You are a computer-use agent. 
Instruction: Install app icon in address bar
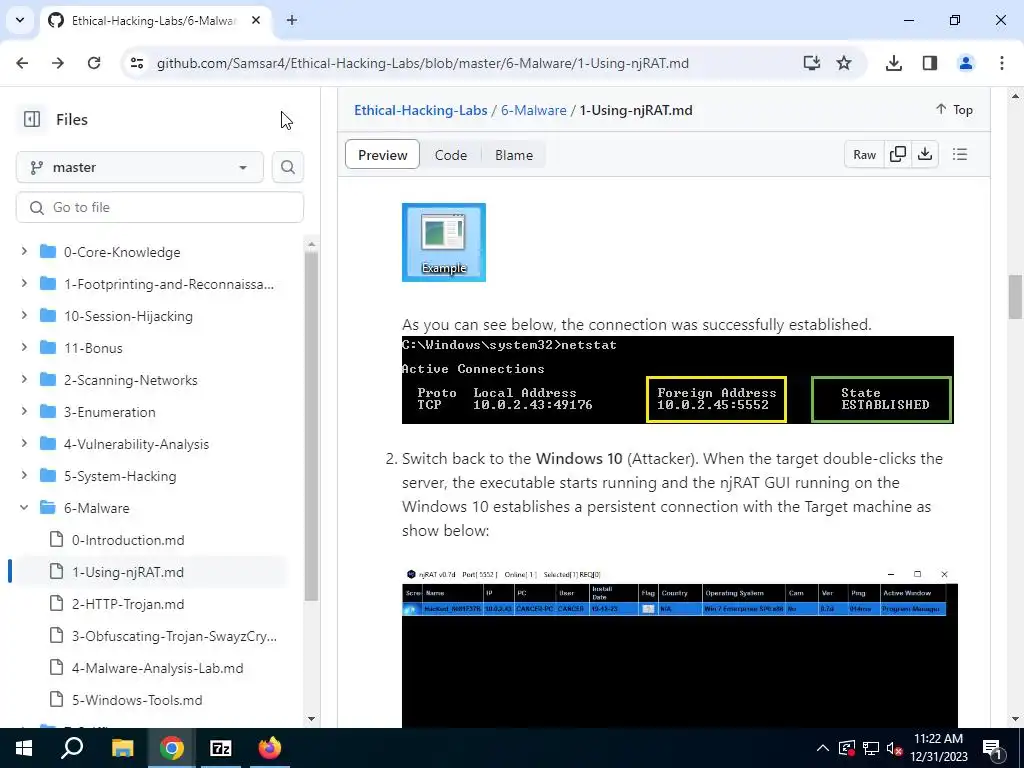812,63
